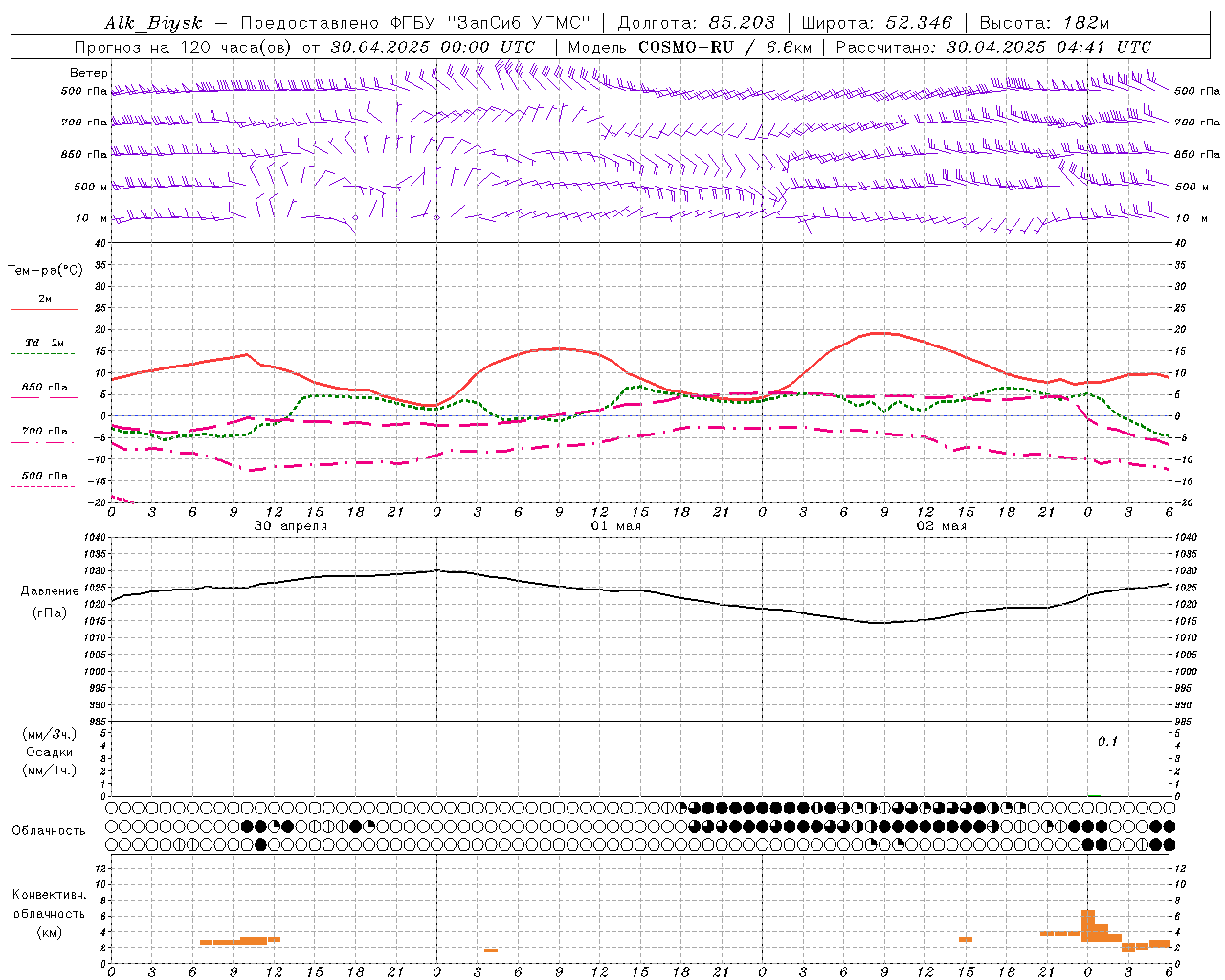The width and height of the screenshot is (1225, 980).
Task: Click the 'Предоставлено ФГБУ ЗапСиб УГМС' header text
Action: click(415, 23)
